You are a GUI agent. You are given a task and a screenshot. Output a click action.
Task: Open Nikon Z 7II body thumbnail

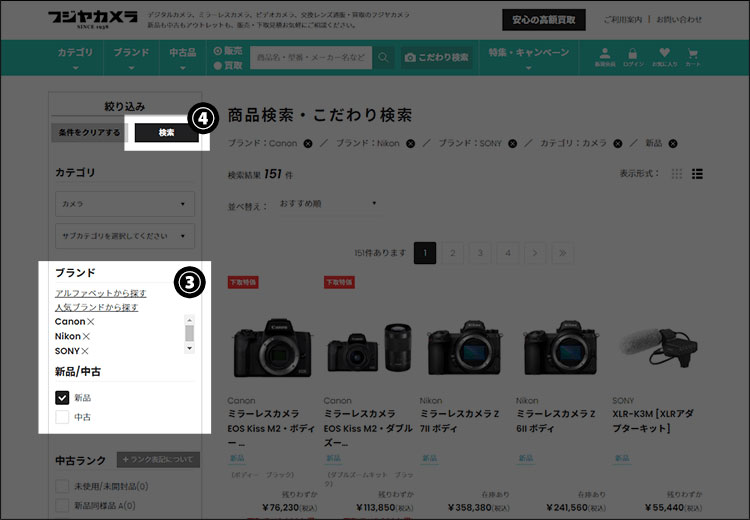click(464, 348)
